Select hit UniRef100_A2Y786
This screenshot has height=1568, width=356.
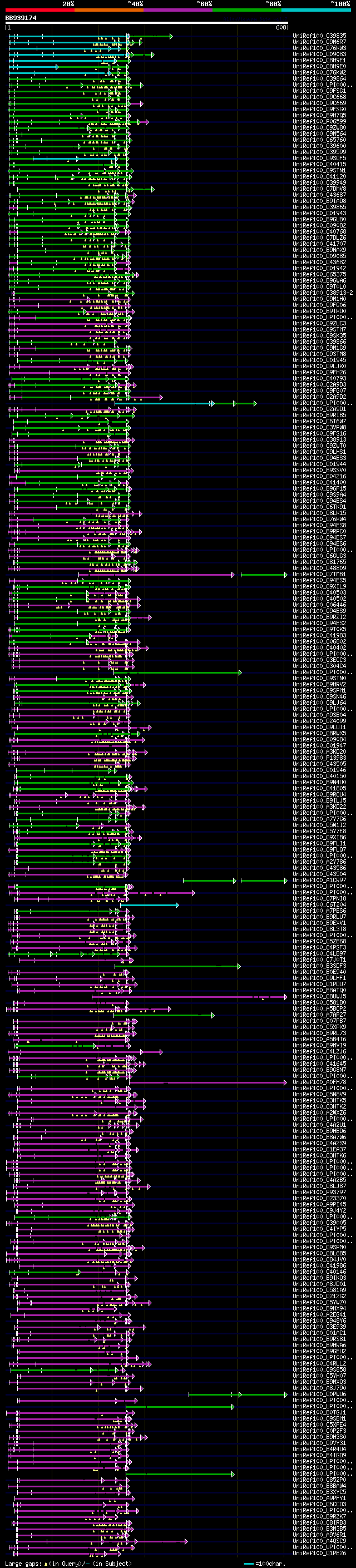[x=319, y=862]
